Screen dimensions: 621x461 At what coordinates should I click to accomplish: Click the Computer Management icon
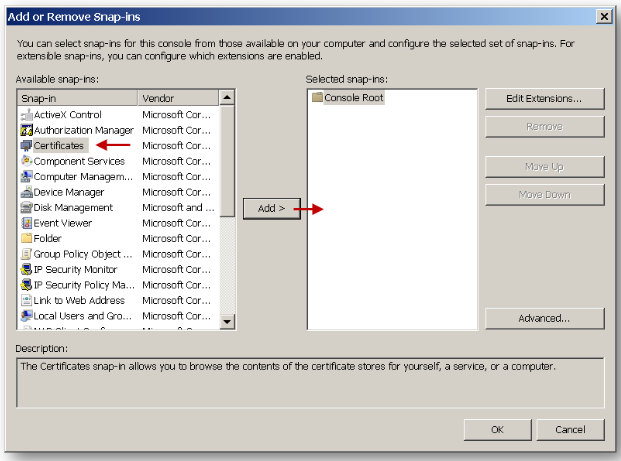click(x=27, y=177)
